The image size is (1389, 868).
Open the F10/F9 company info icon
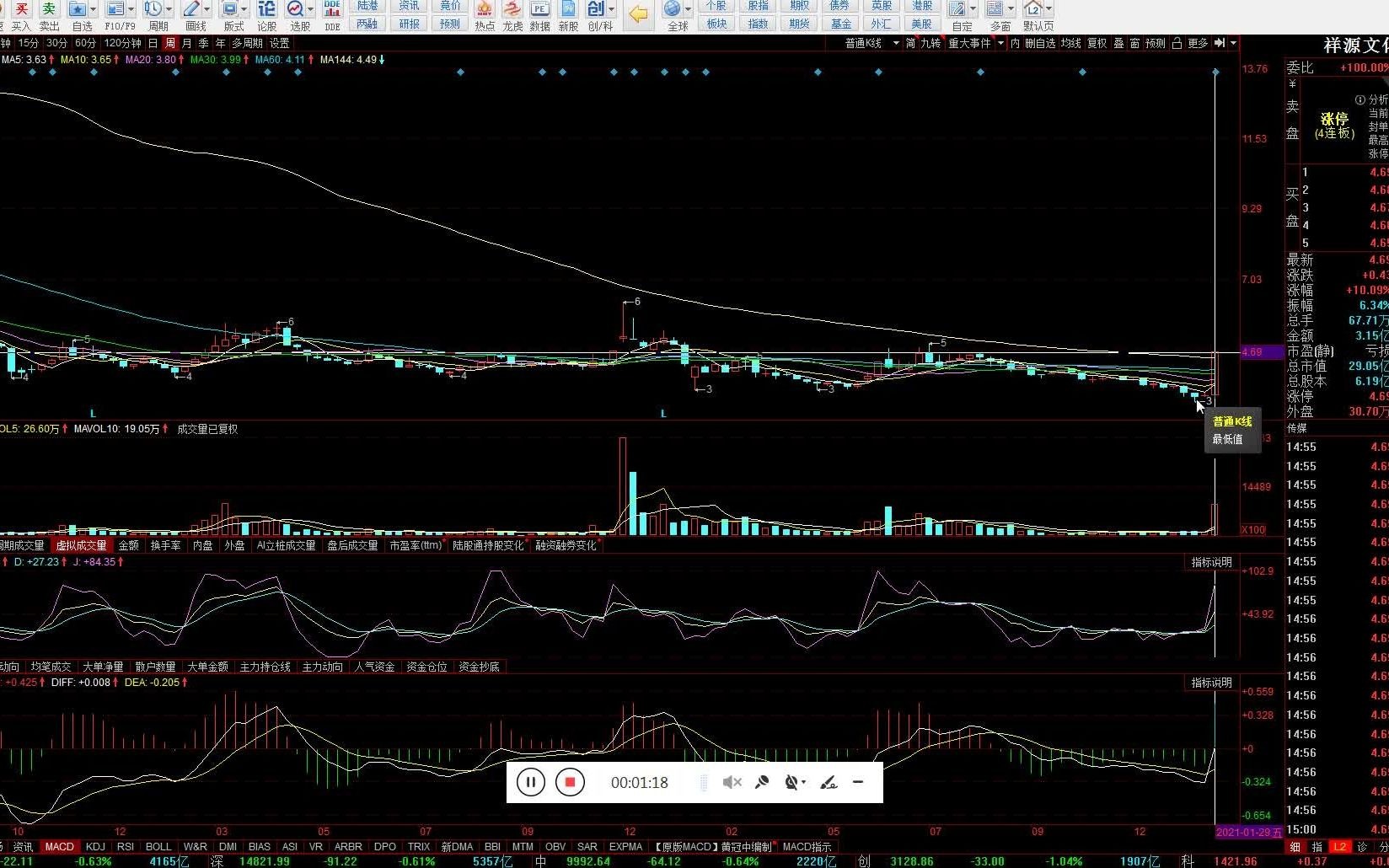point(115,9)
